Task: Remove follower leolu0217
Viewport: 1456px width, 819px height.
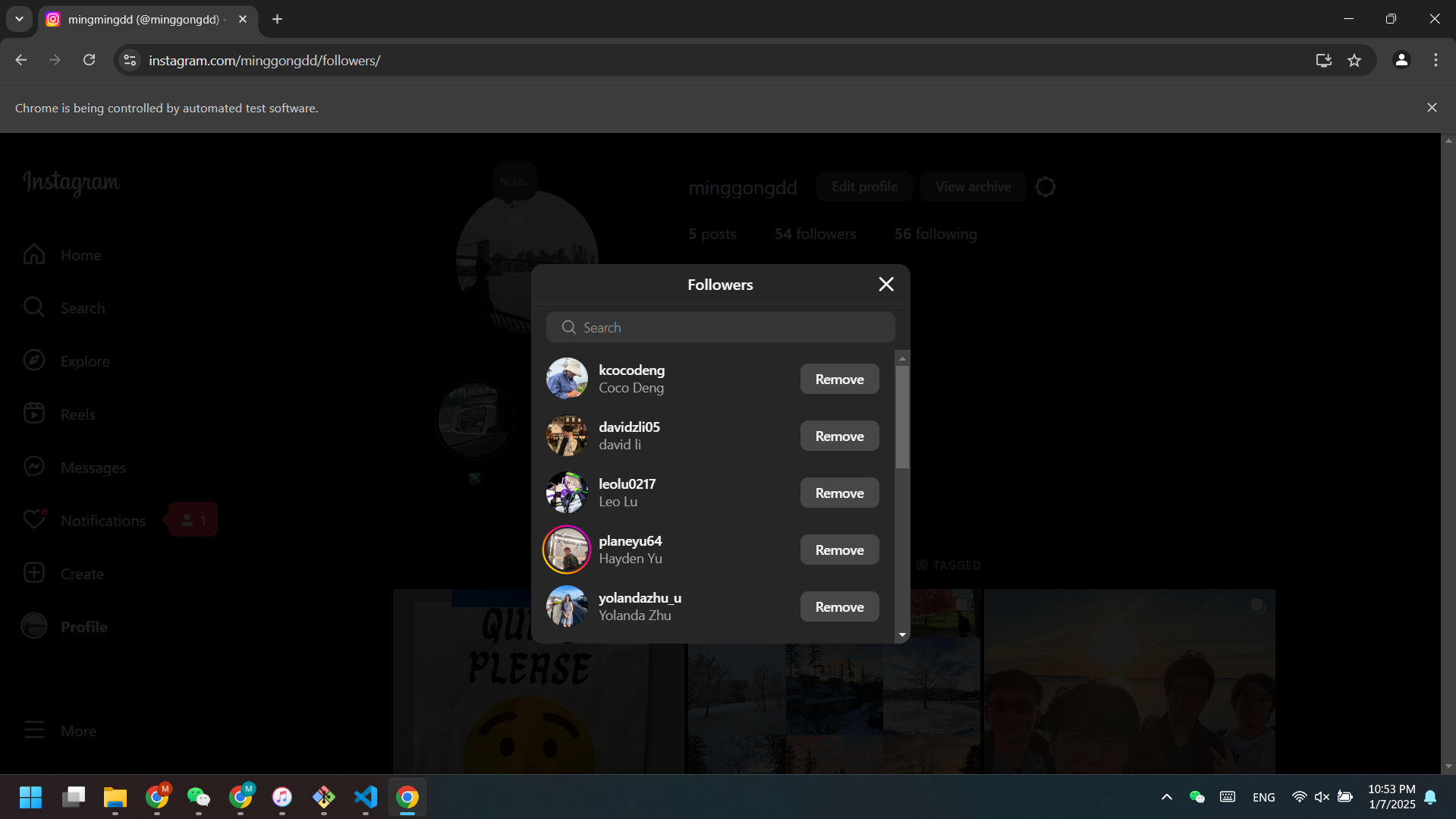Action: (x=839, y=493)
